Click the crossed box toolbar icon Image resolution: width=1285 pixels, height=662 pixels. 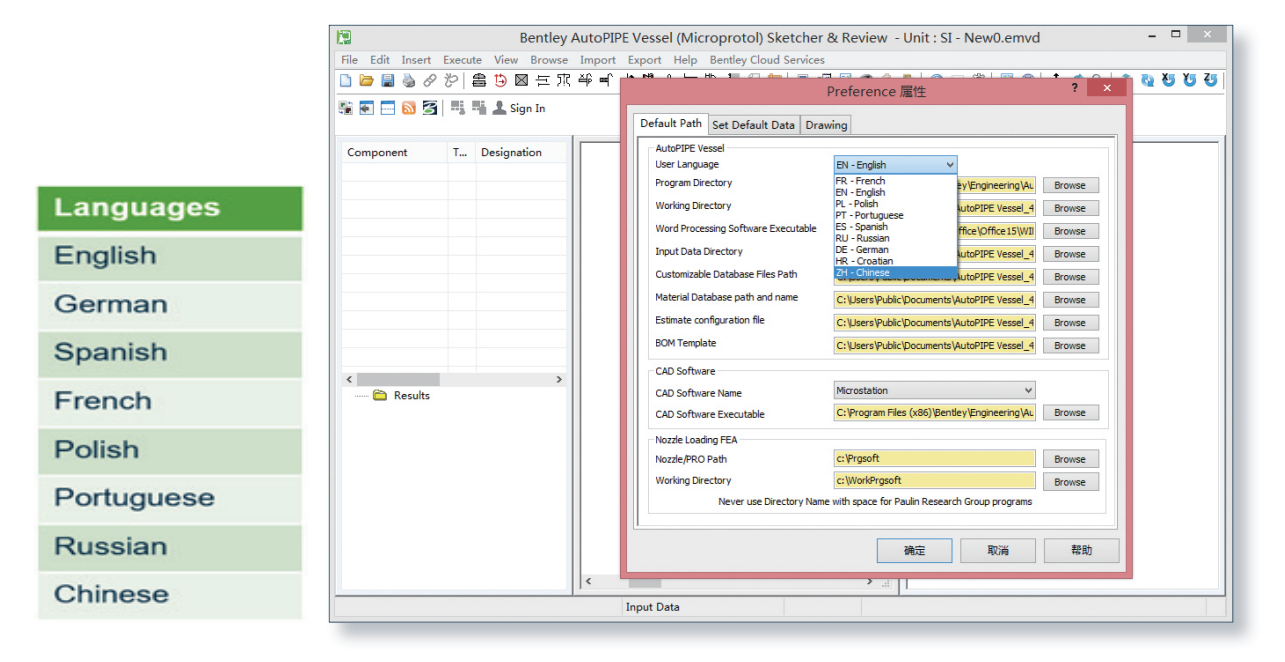coord(521,80)
